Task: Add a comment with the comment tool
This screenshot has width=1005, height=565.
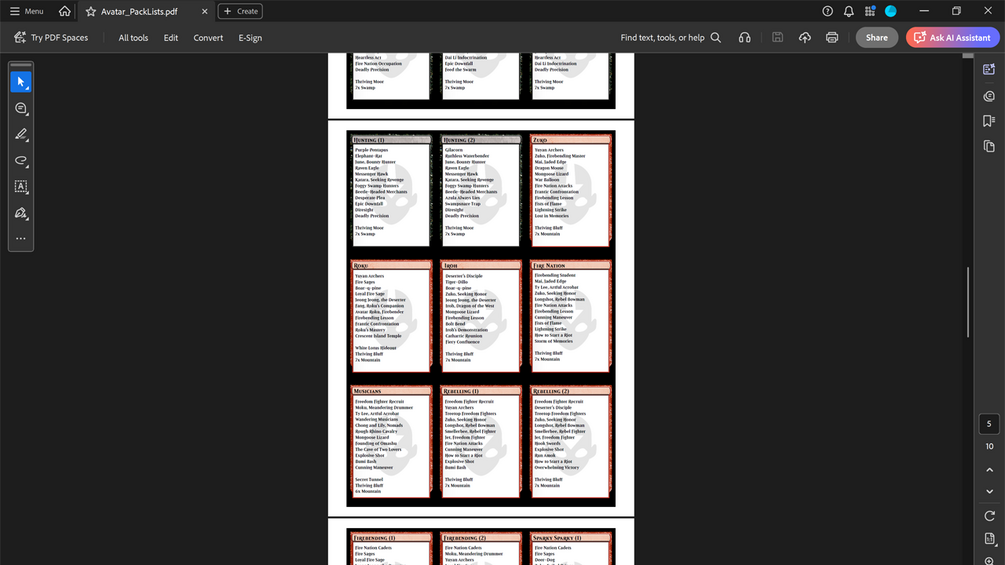Action: click(x=21, y=108)
